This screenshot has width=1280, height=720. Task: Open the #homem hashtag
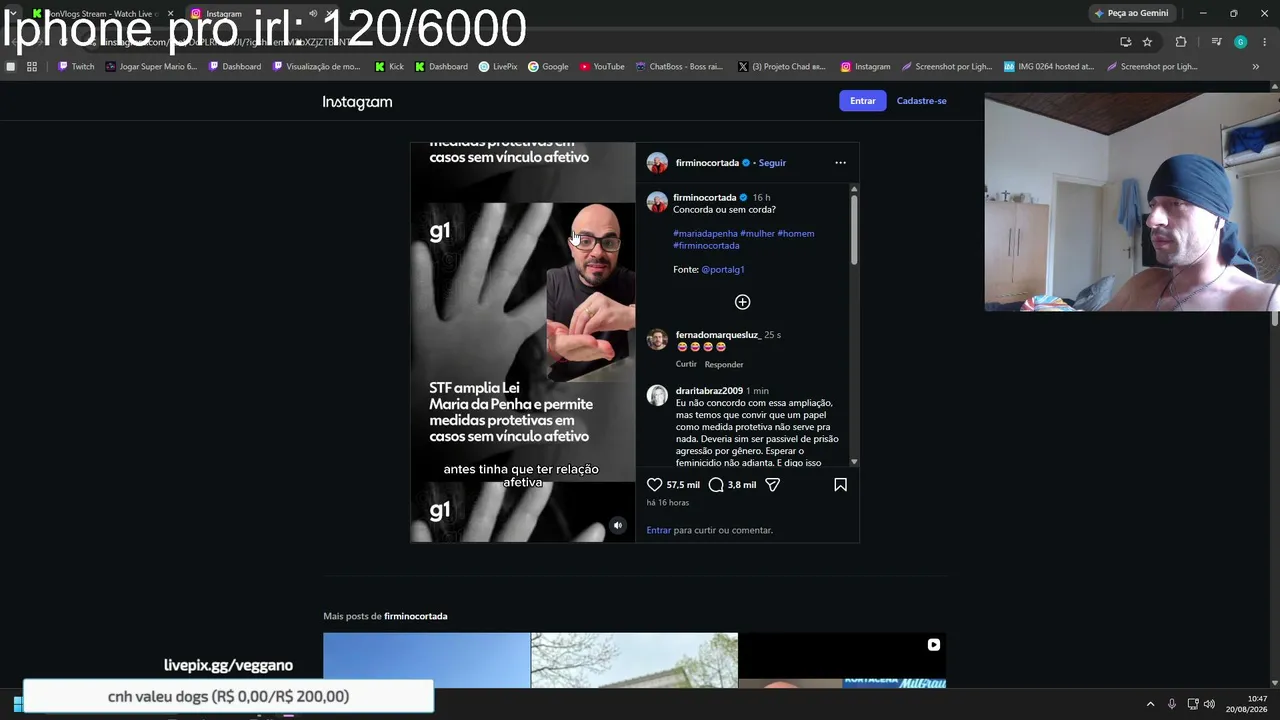point(796,234)
